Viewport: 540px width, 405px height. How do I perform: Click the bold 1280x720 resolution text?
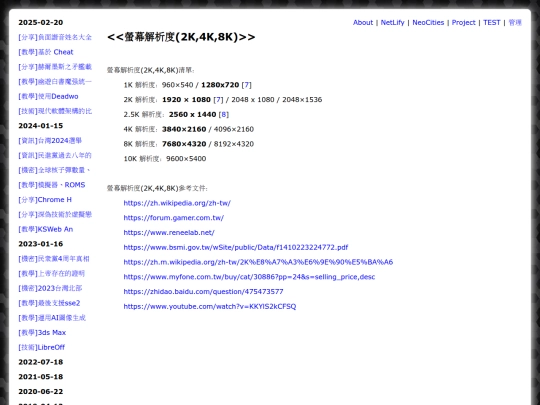(x=220, y=85)
